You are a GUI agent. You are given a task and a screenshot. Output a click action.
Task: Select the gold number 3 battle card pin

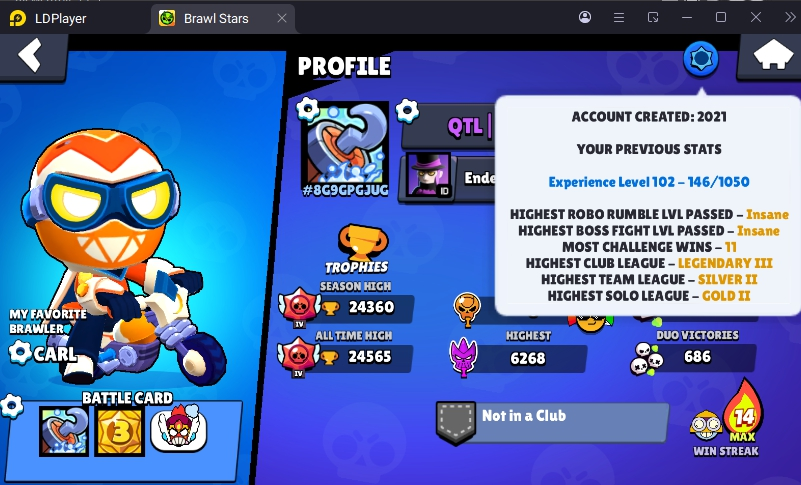(x=120, y=431)
